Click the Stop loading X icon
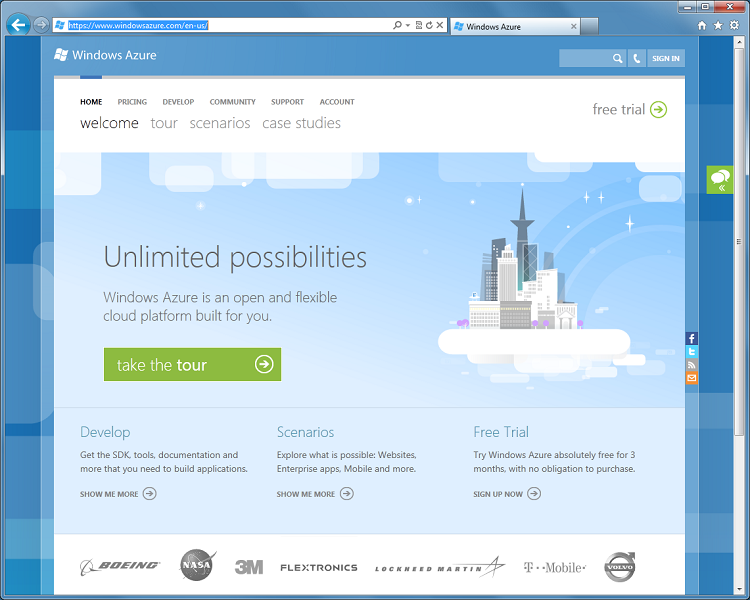 440,25
